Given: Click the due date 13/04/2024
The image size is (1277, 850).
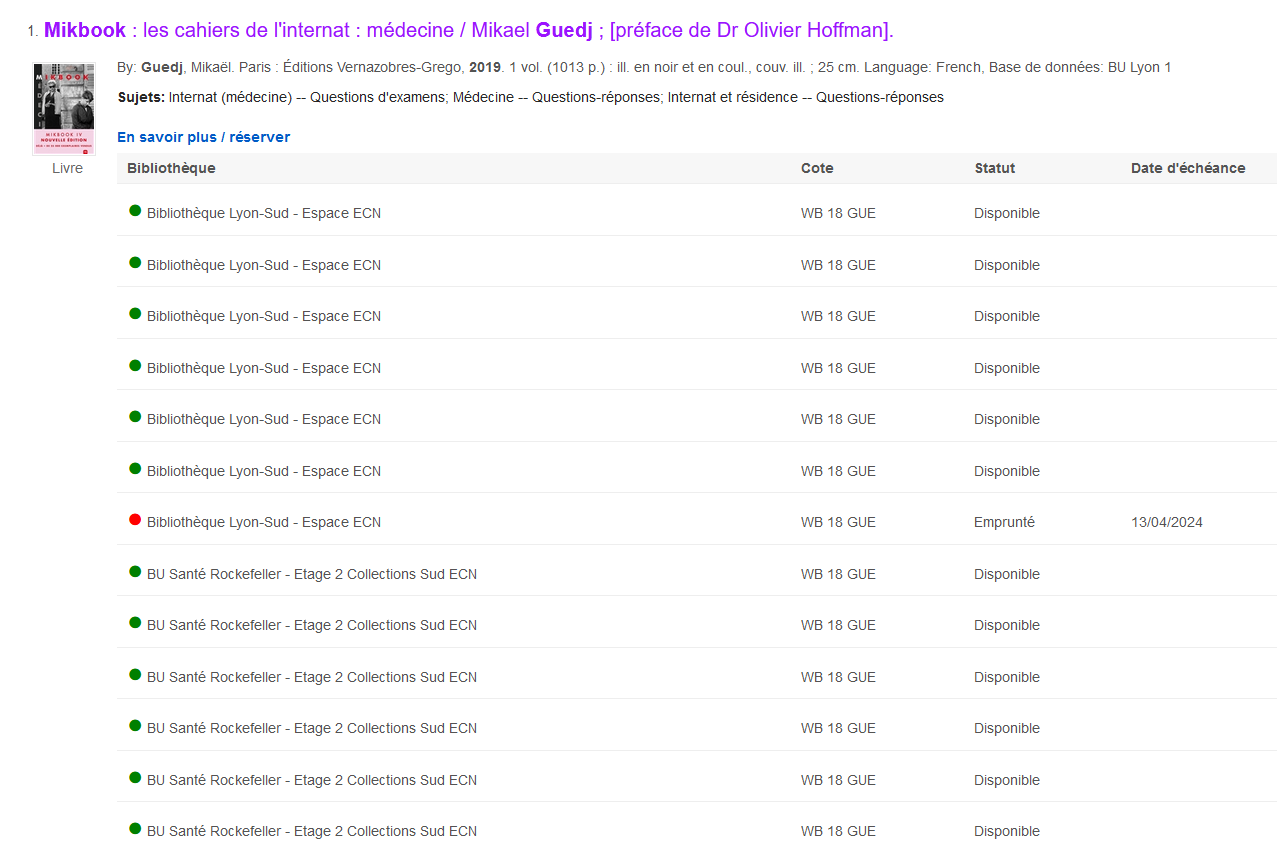Looking at the screenshot, I should [1166, 522].
